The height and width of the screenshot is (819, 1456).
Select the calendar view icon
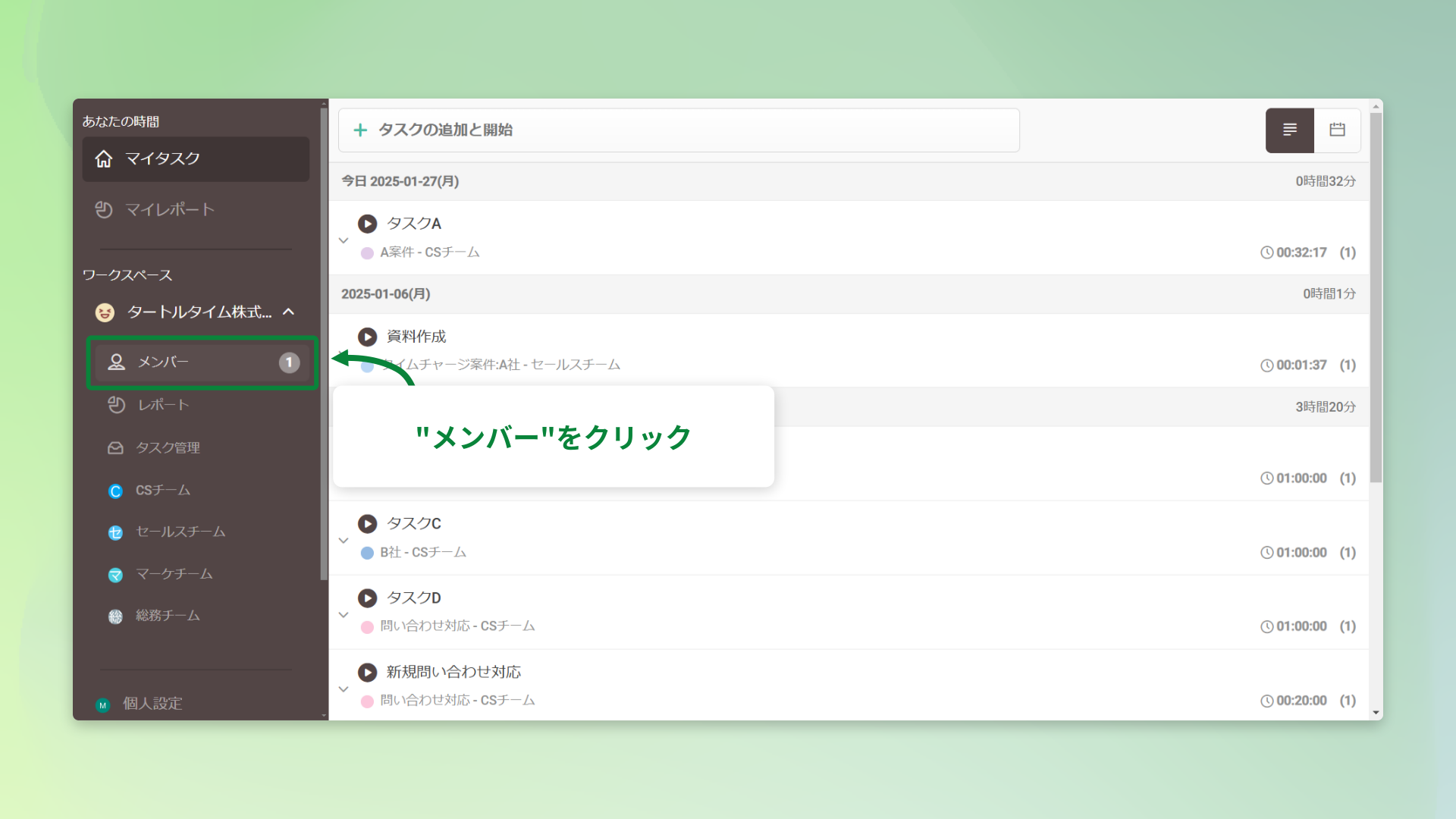1337,130
